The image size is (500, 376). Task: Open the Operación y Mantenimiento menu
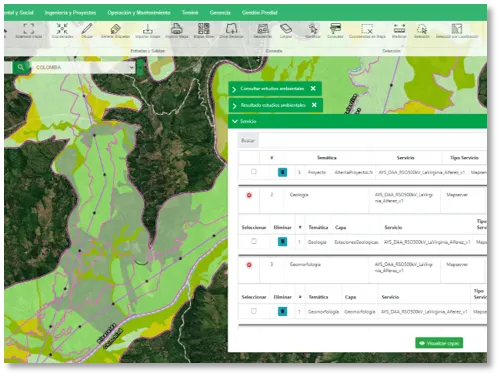(x=139, y=13)
